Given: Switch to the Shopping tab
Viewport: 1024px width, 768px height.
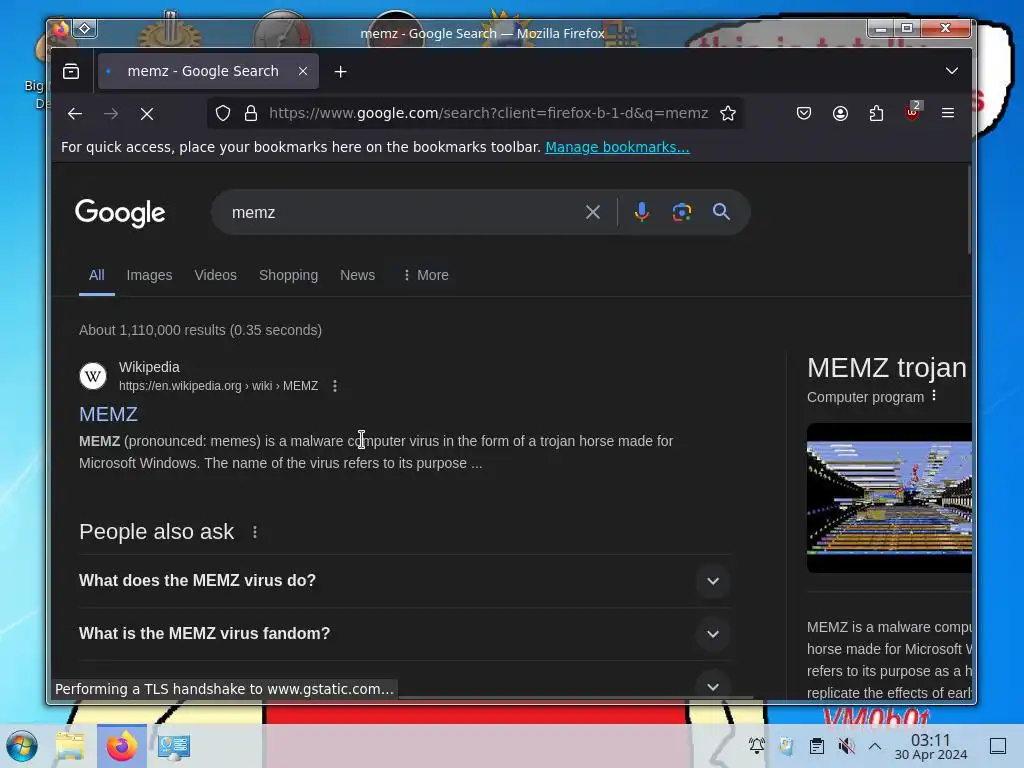Looking at the screenshot, I should click(288, 275).
